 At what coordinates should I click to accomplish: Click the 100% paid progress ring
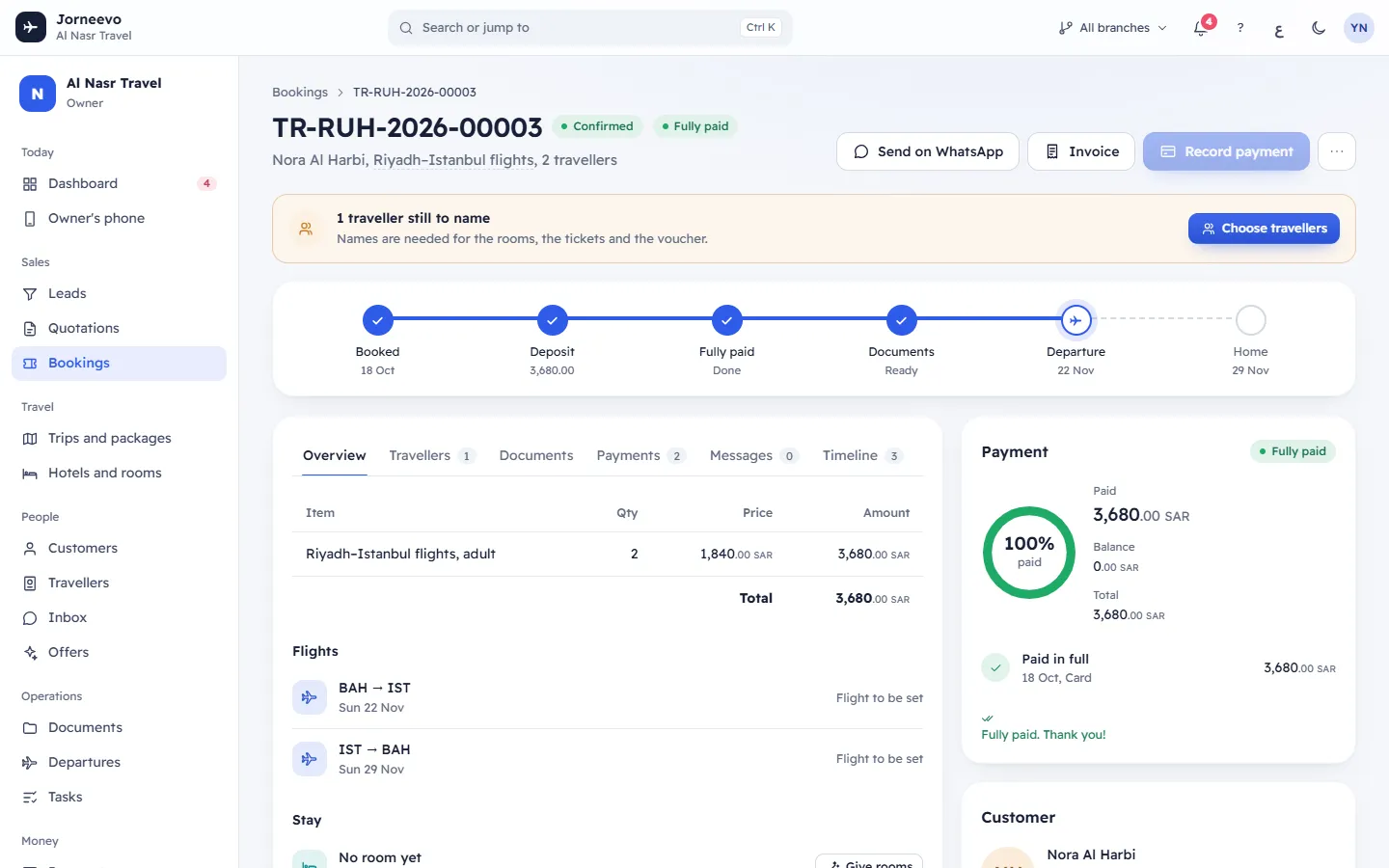(x=1029, y=553)
